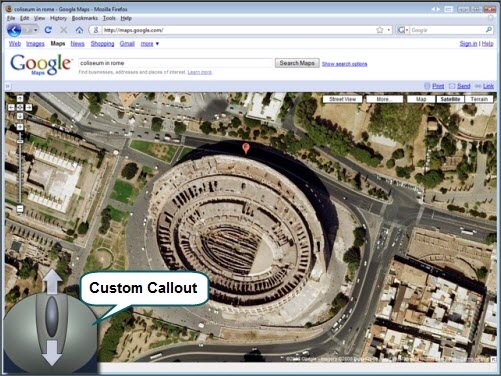Switch to Satellite view
This screenshot has width=501, height=376.
(x=450, y=99)
